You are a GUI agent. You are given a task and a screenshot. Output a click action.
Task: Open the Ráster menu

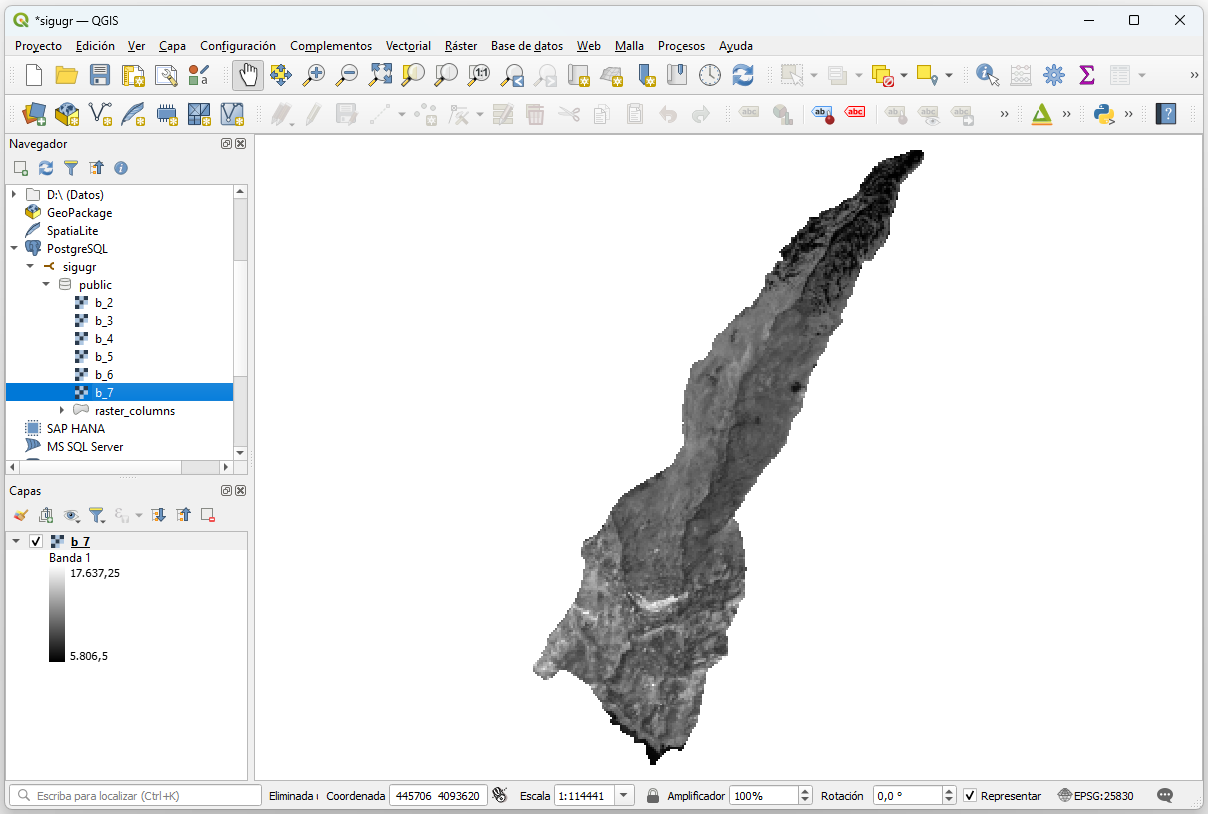[460, 46]
